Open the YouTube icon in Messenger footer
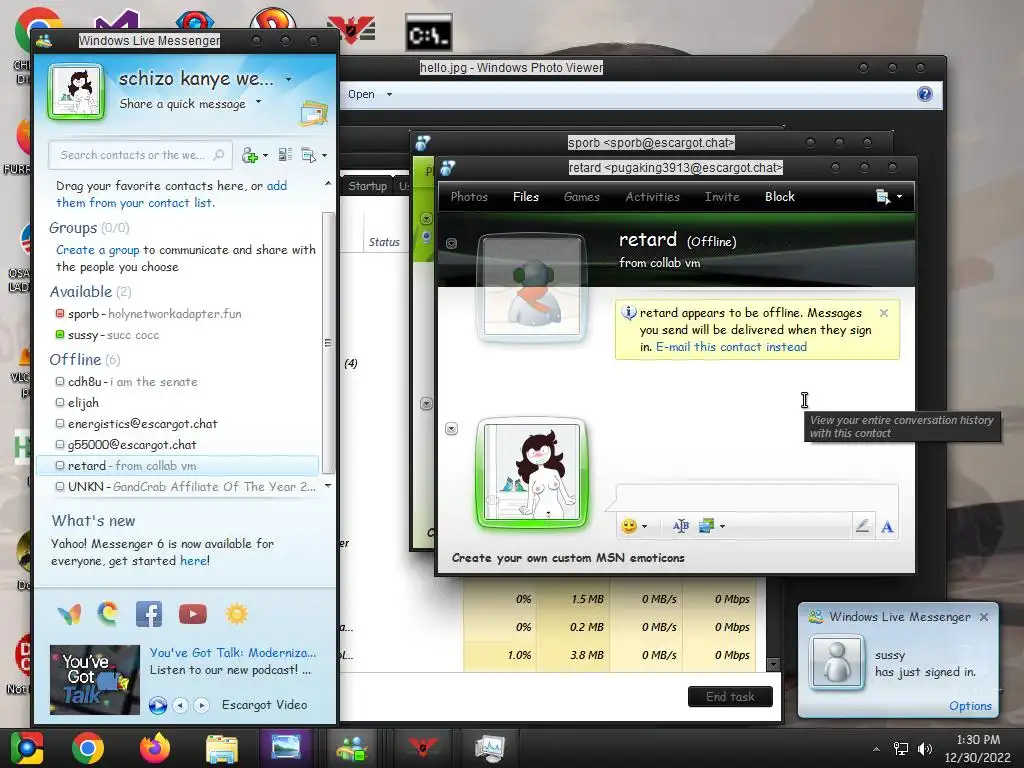 click(193, 614)
